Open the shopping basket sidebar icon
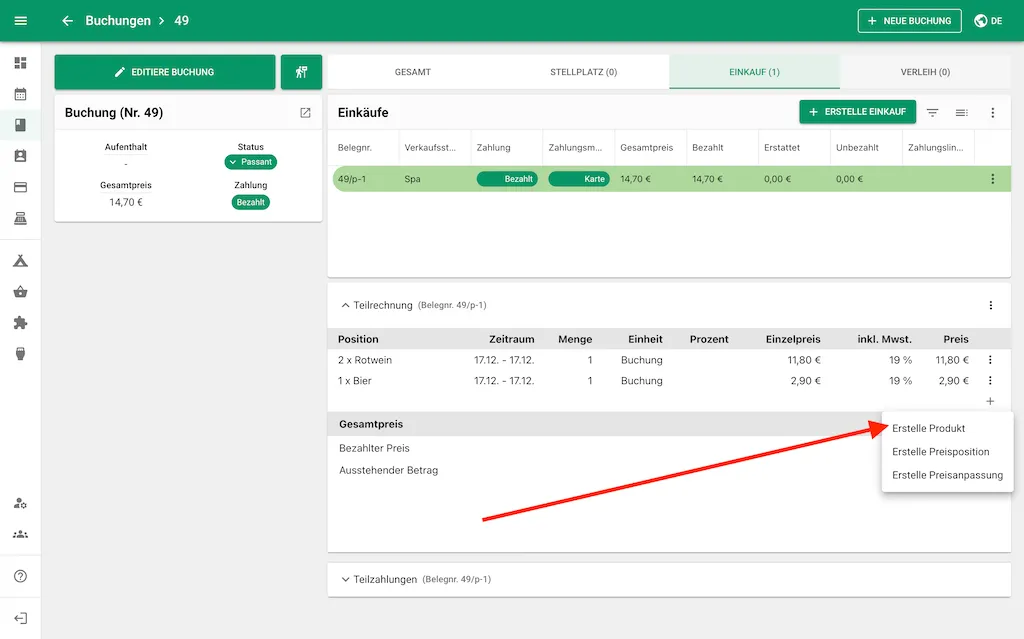The image size is (1024, 639). coord(20,291)
